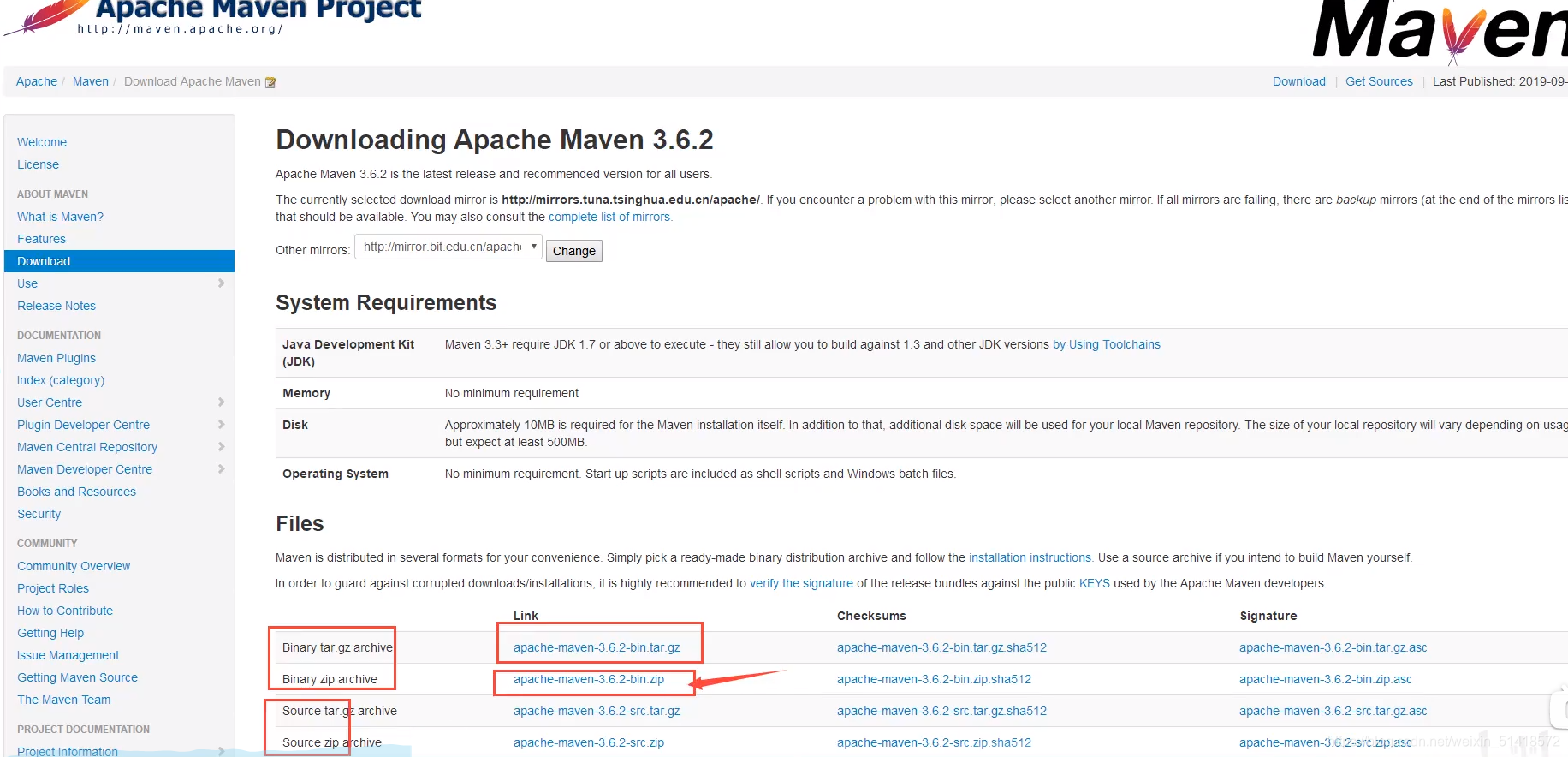Screen dimensions: 1568x757
Task: Open the Maven breadcrumb link
Action: click(91, 81)
